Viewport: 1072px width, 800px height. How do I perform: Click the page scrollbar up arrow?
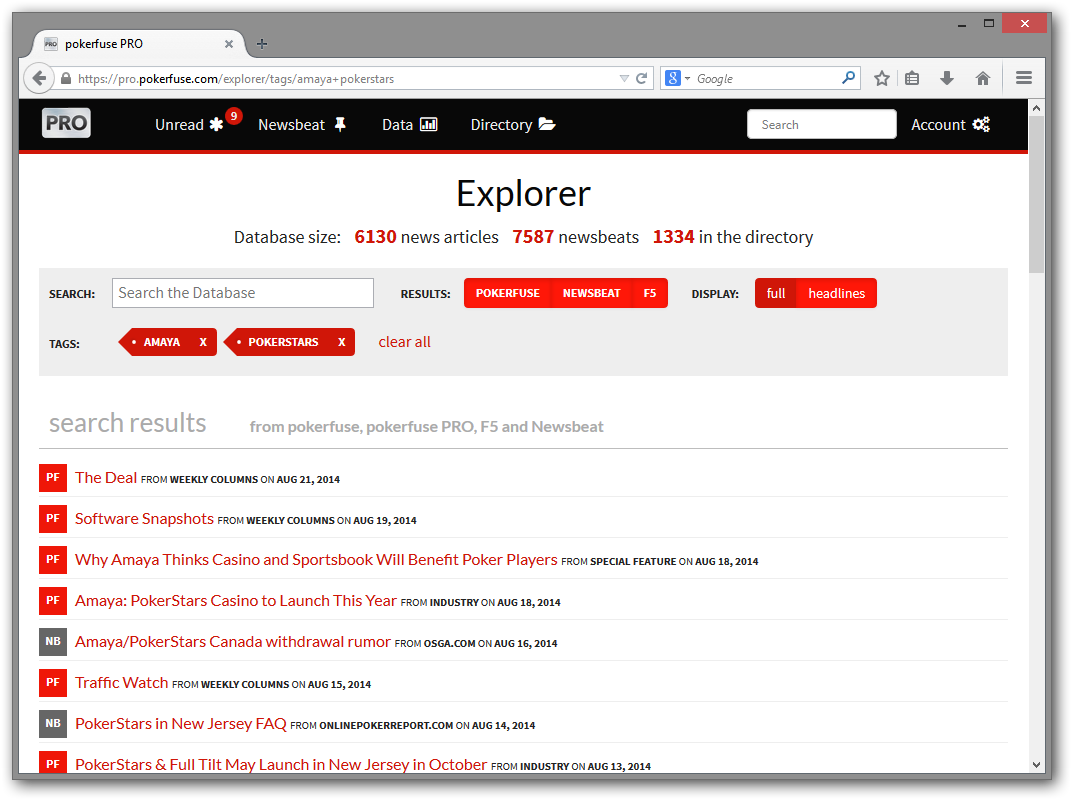coord(1036,108)
